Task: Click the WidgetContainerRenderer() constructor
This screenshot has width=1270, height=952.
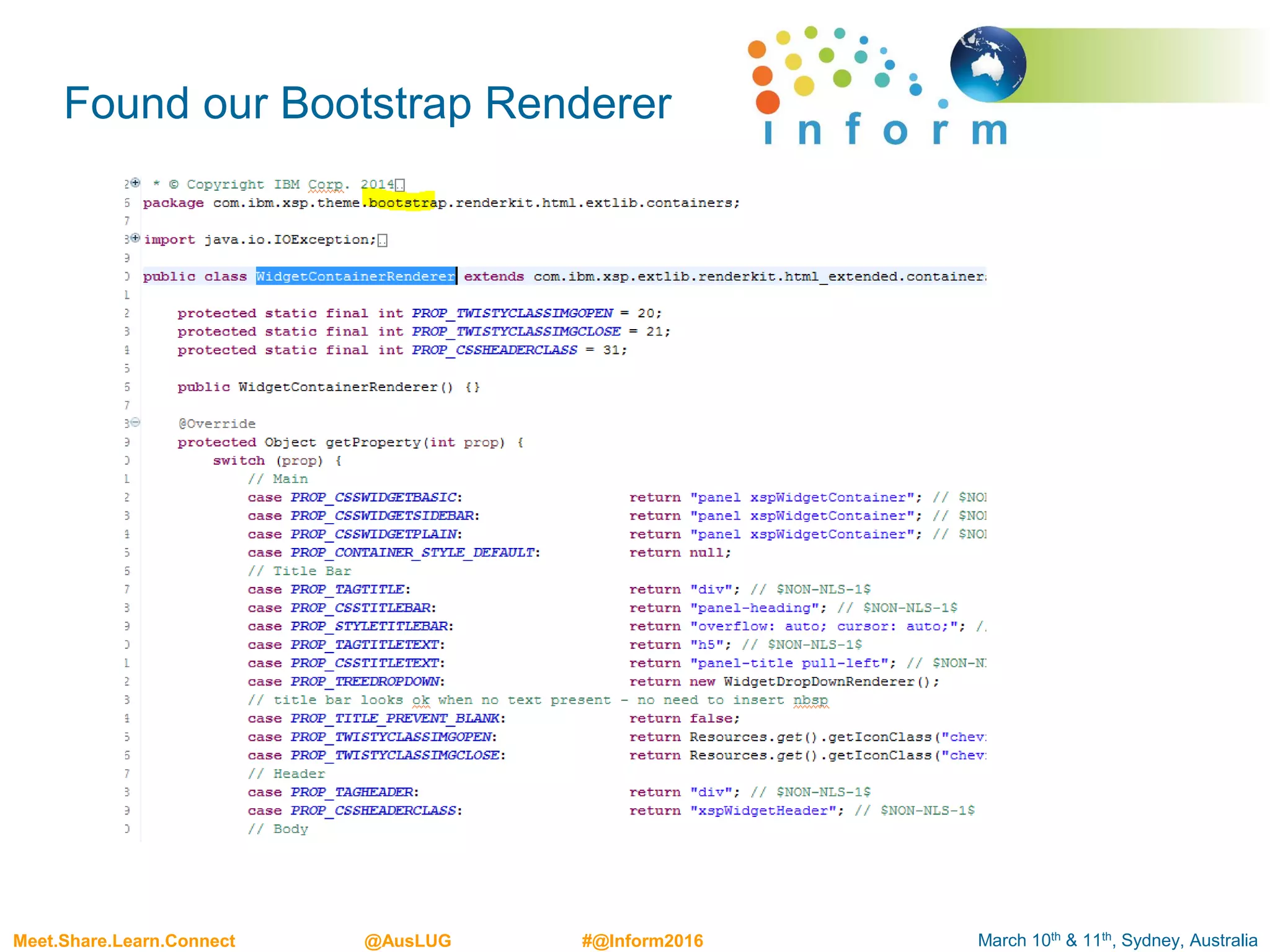Action: 329,387
